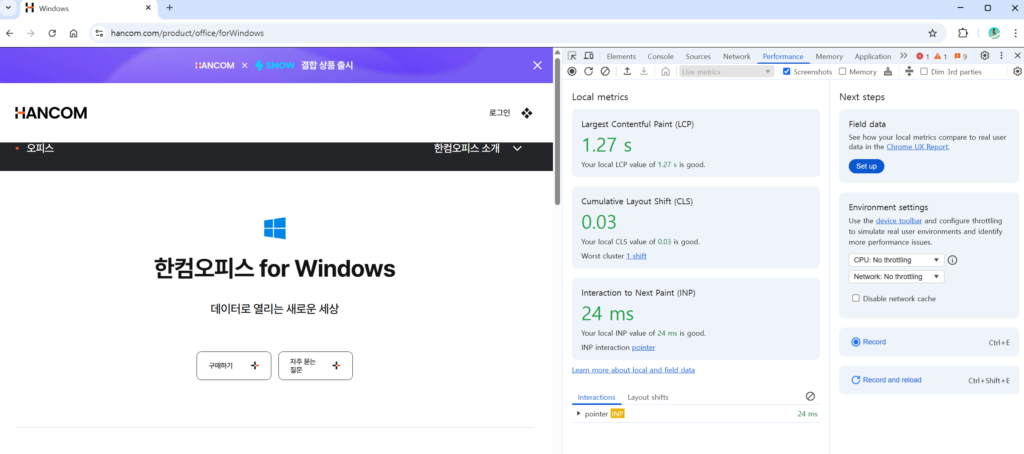View site information icon in address bar
Screen dimensions: 1024x454
(x=99, y=33)
